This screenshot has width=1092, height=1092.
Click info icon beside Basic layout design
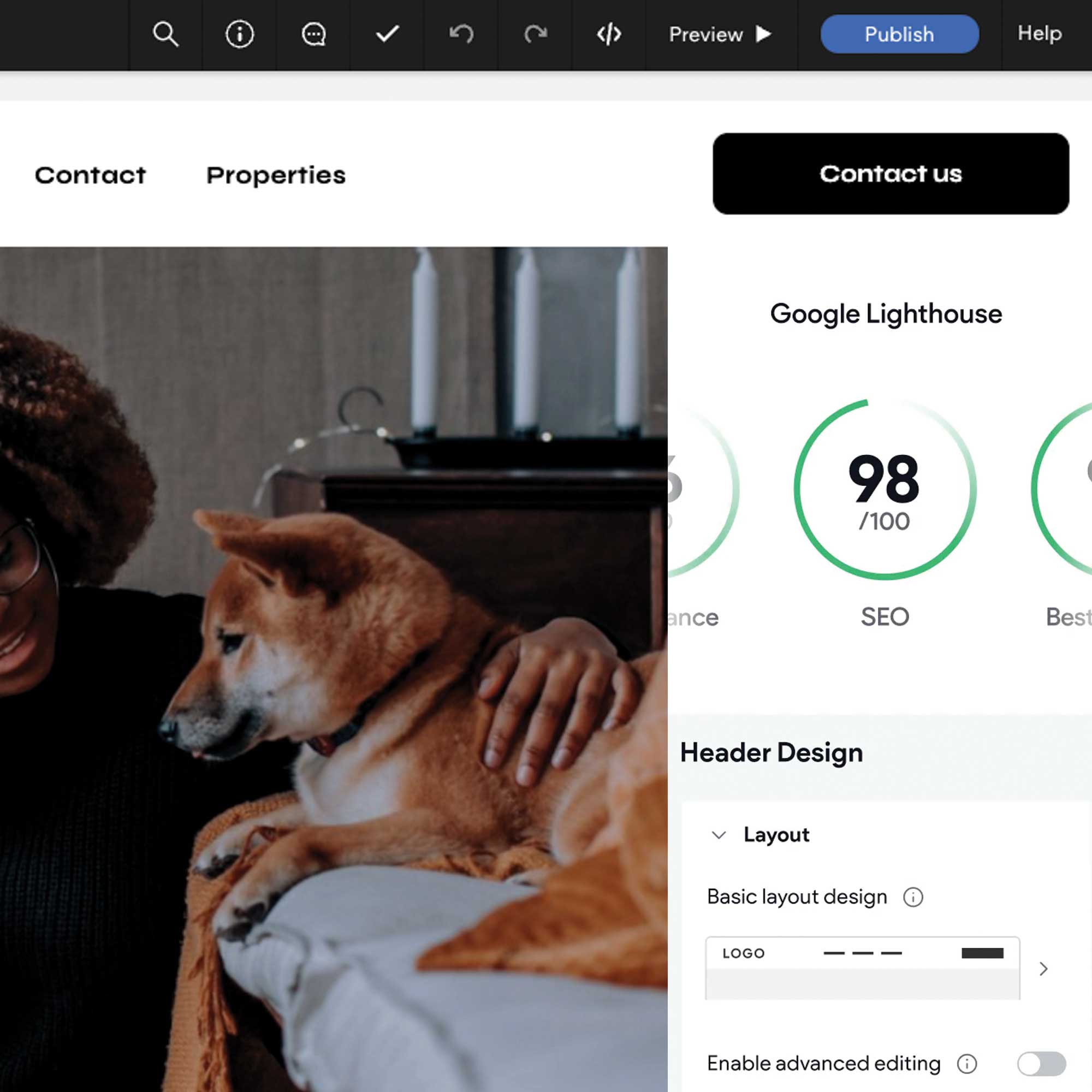(913, 897)
